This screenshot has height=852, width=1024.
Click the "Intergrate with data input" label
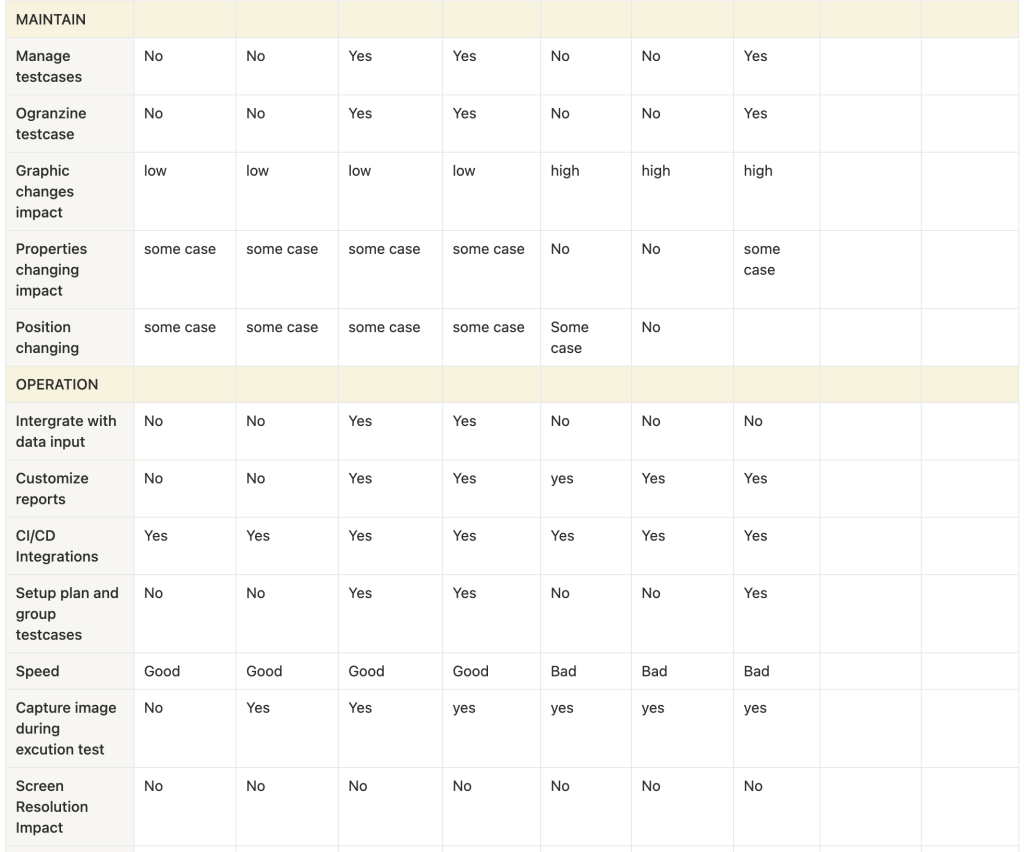point(66,431)
